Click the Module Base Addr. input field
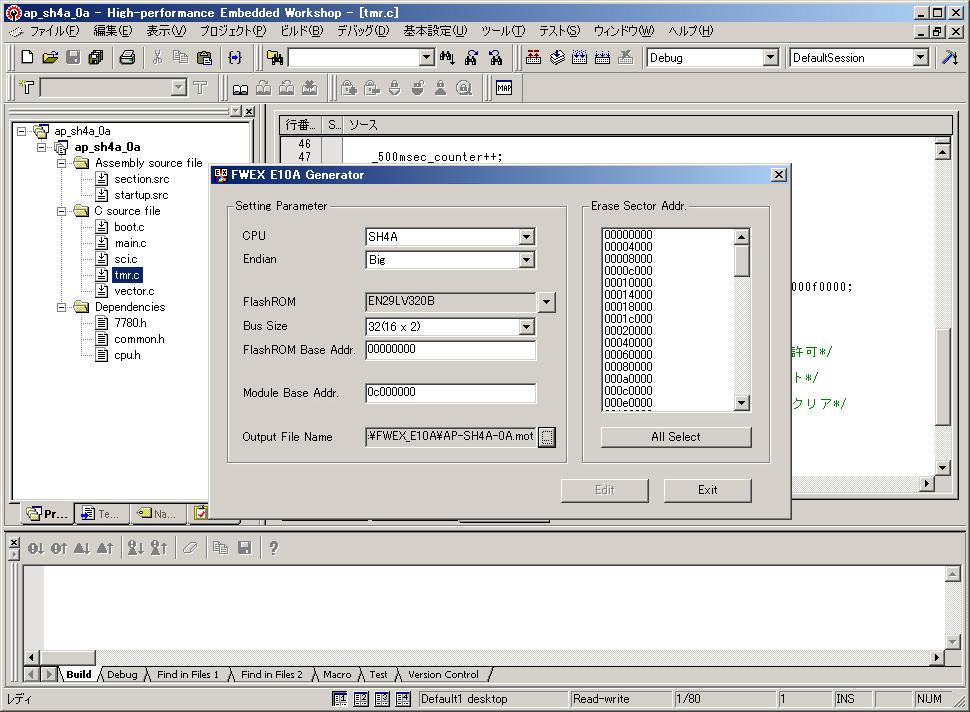This screenshot has width=970, height=712. pos(450,392)
